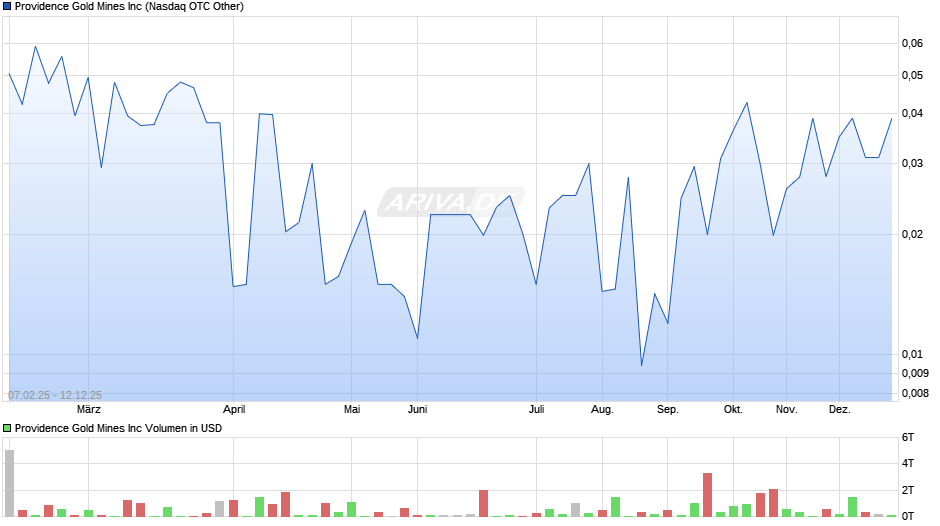This screenshot has width=940, height=526.
Task: Click the 0,02 price axis value
Action: [912, 234]
